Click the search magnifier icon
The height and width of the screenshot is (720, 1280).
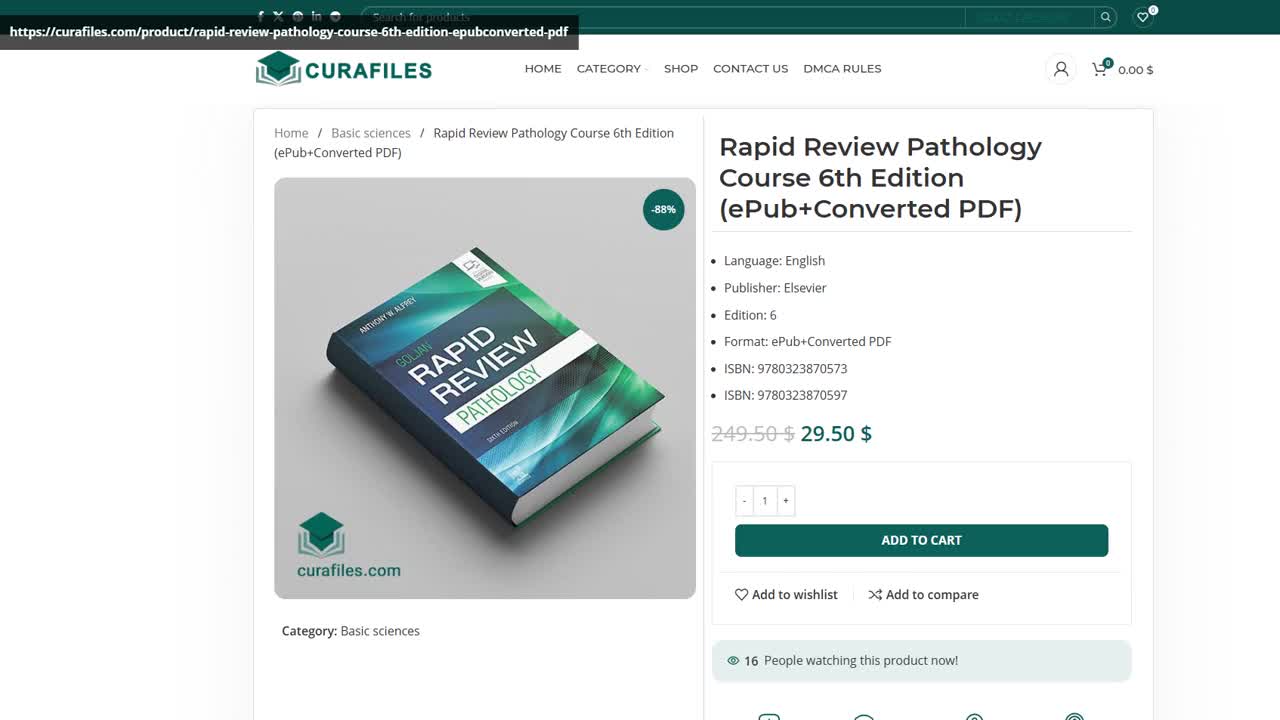pos(1105,16)
